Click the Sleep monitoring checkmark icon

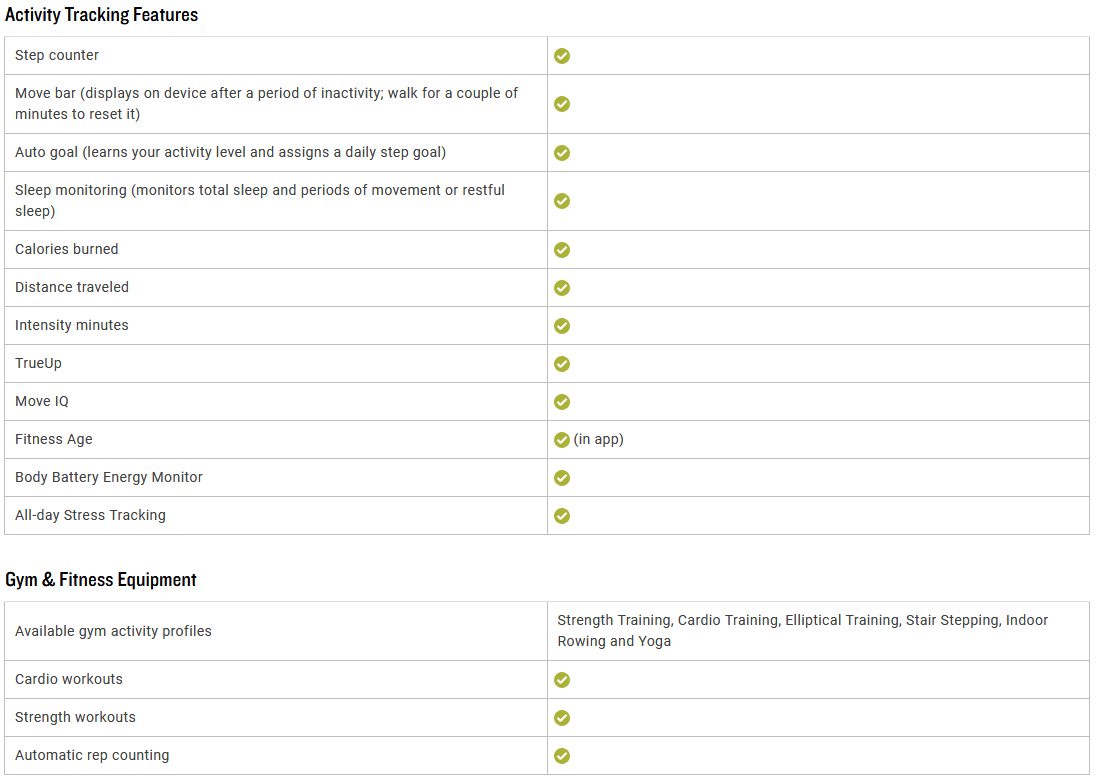(x=562, y=201)
